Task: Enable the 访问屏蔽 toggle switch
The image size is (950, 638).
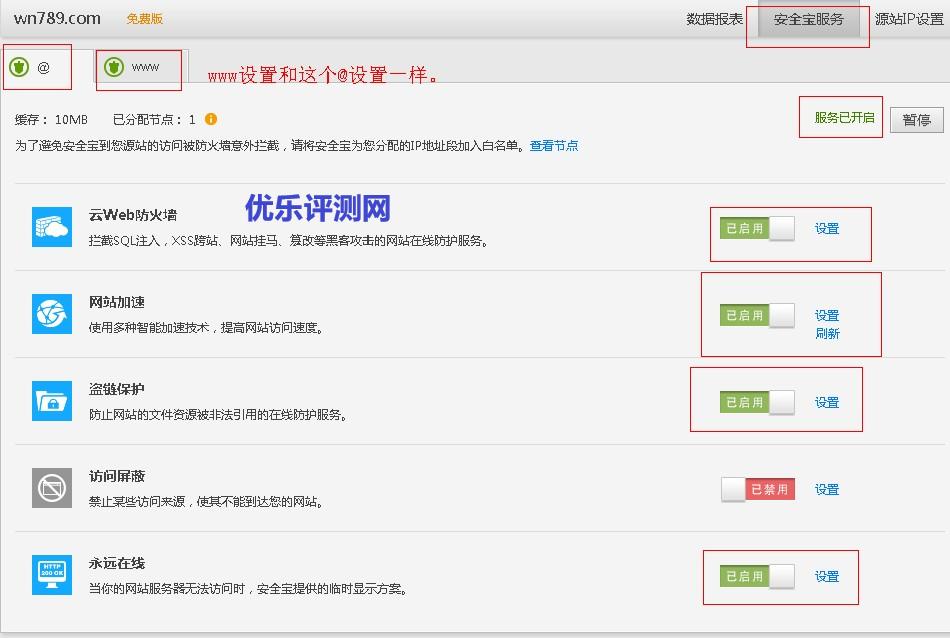Action: [x=757, y=490]
